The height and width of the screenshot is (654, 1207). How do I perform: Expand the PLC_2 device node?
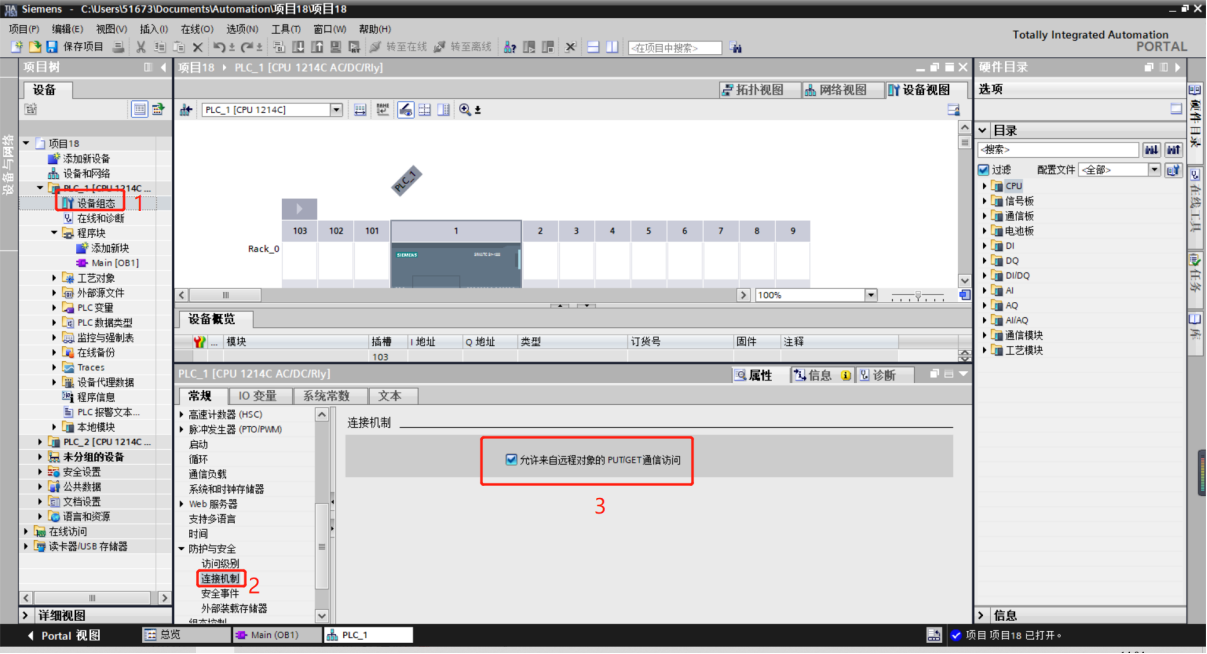click(41, 442)
